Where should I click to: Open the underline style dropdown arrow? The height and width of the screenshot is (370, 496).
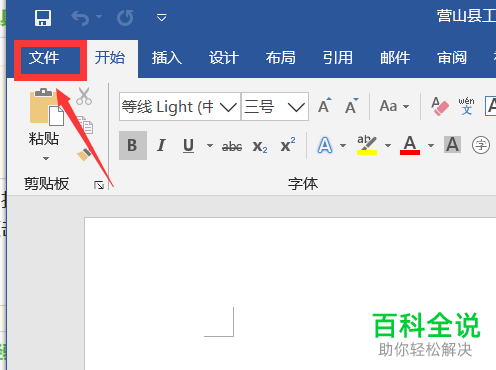[210, 145]
